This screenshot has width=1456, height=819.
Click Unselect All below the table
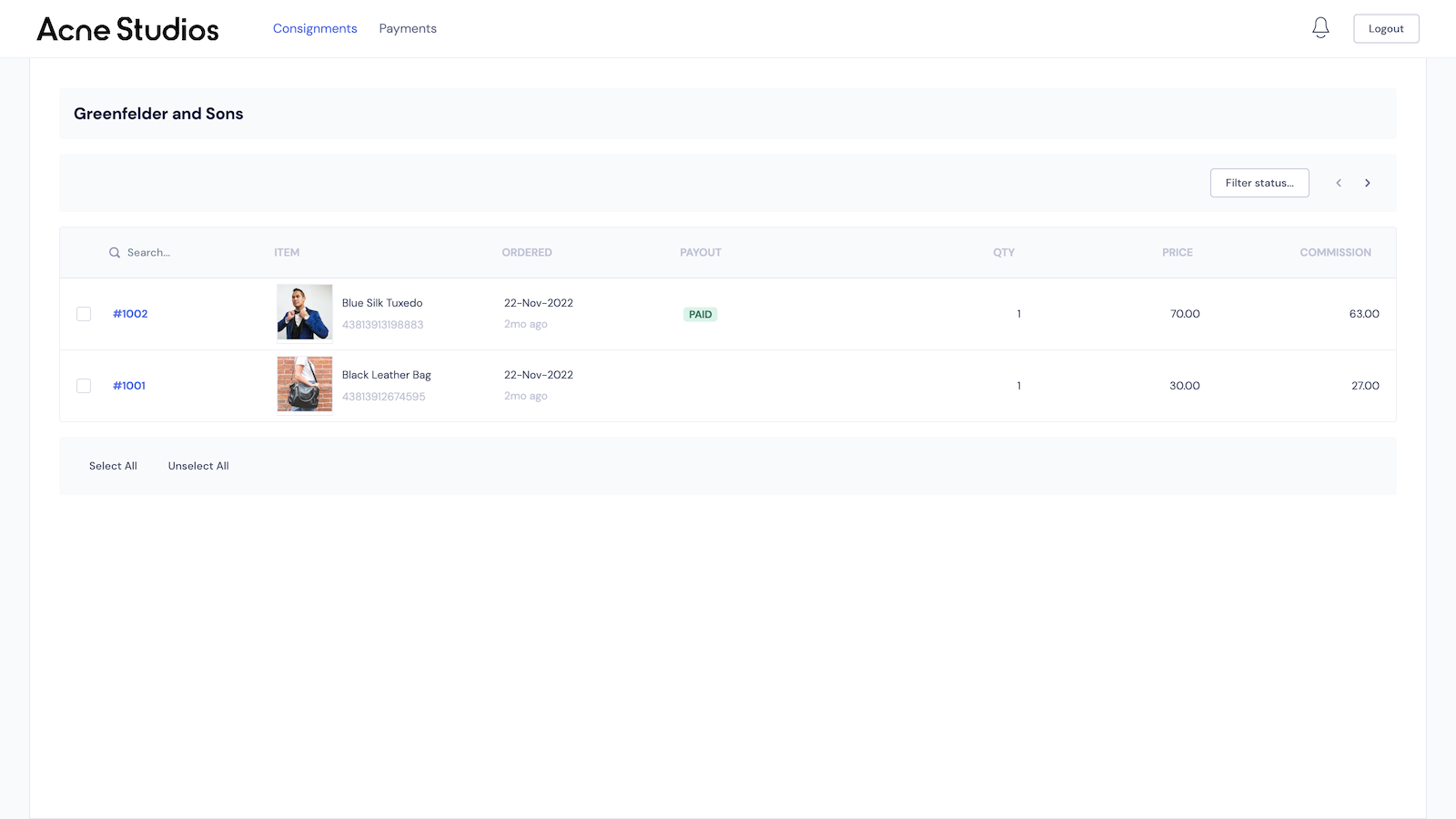(197, 466)
